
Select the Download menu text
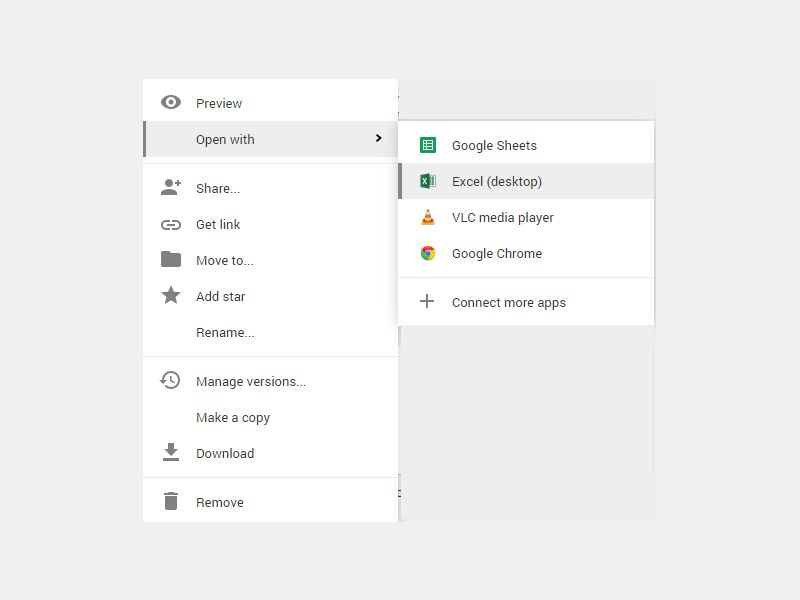(x=225, y=454)
